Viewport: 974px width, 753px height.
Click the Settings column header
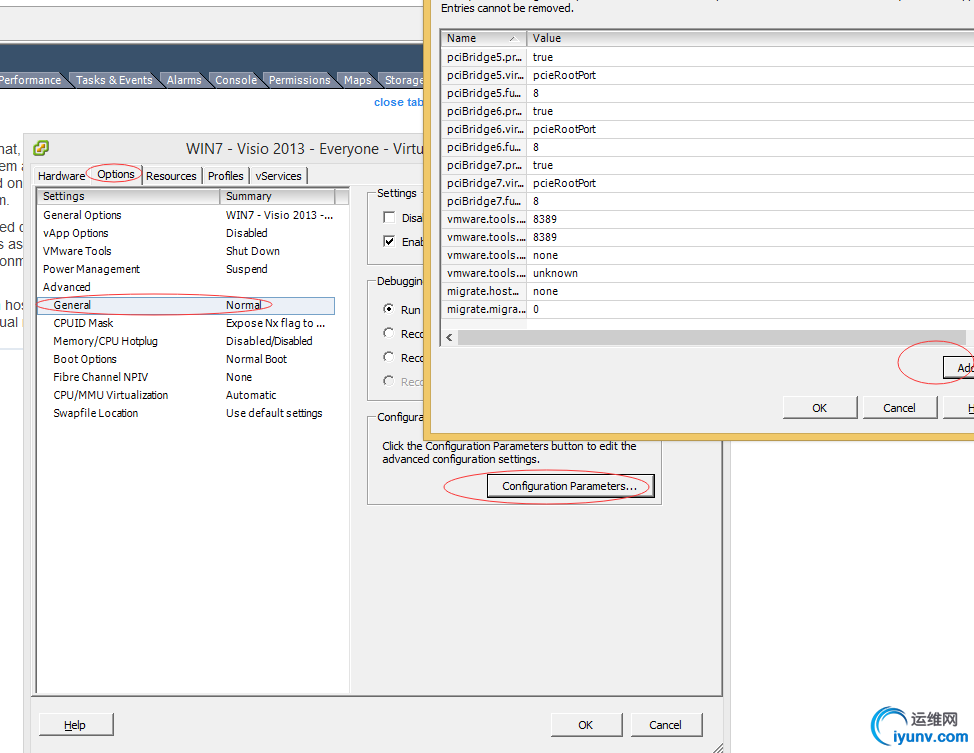tap(129, 196)
